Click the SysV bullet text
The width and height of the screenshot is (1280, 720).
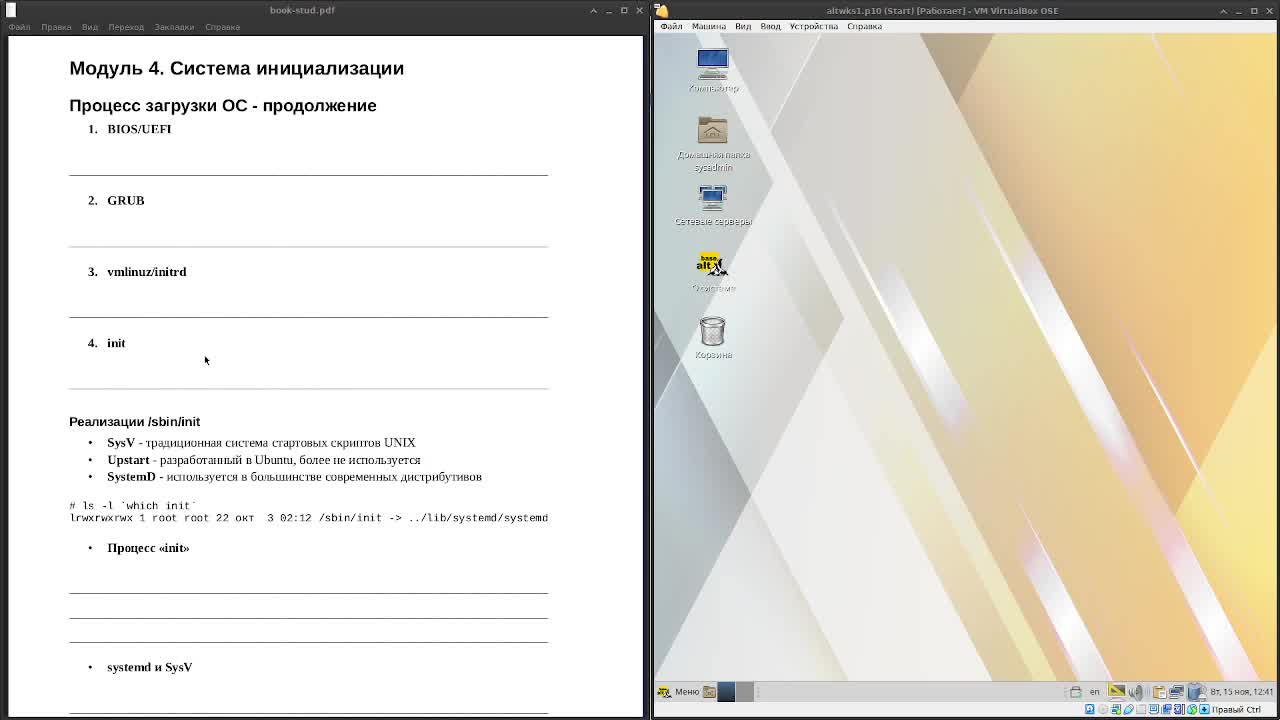261,442
